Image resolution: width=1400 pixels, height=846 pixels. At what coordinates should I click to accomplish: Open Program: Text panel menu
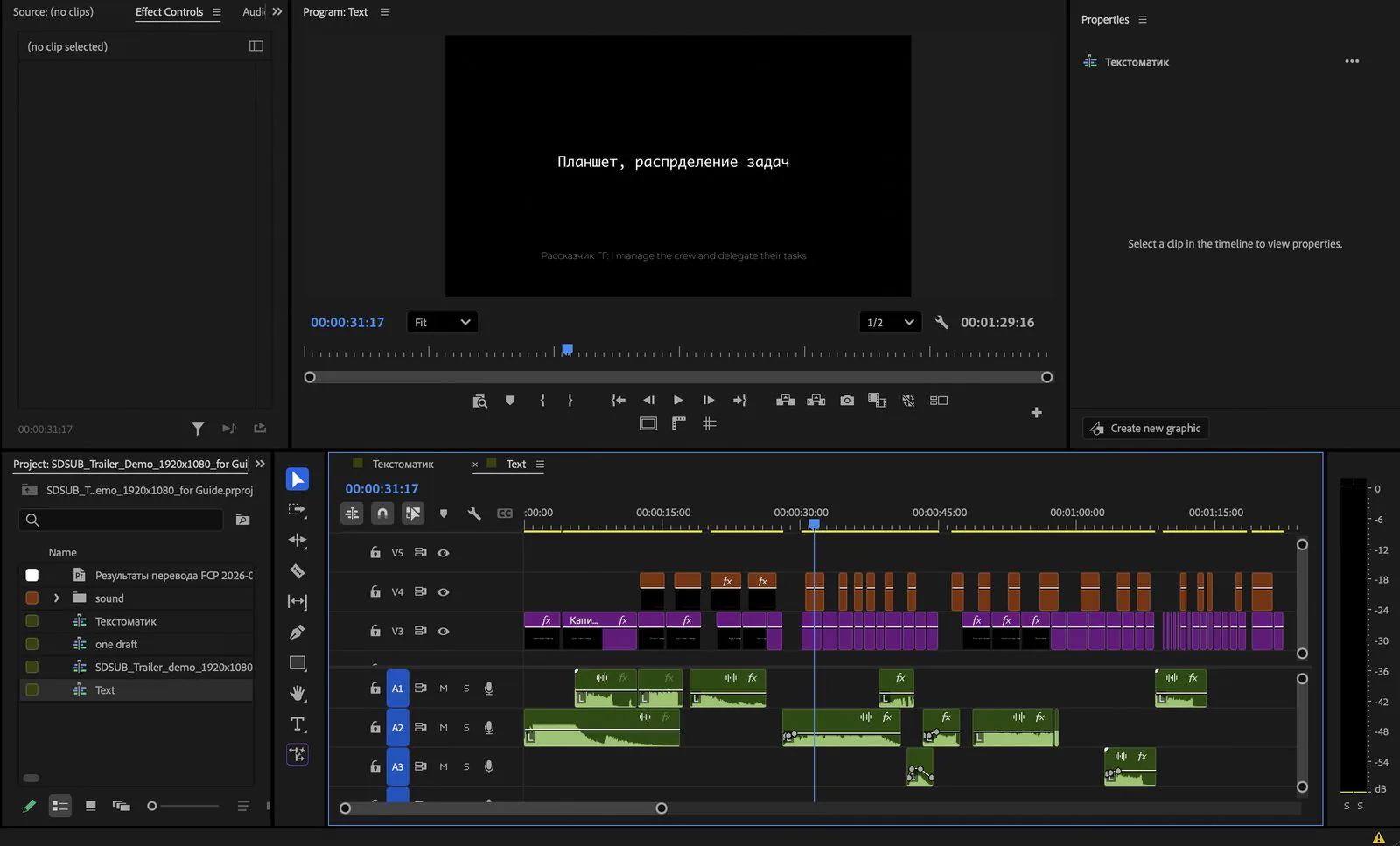coord(384,12)
